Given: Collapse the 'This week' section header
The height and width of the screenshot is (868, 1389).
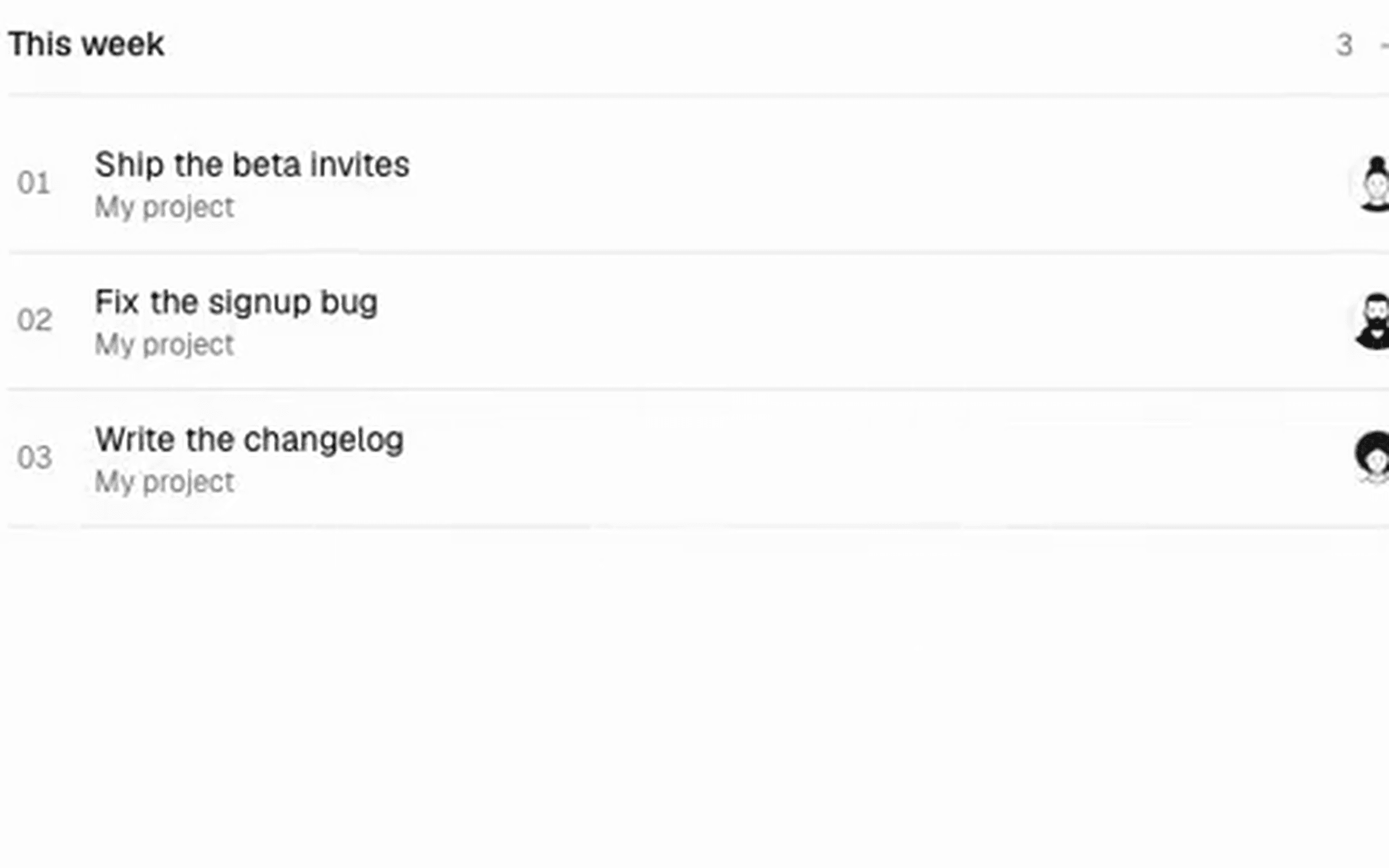Looking at the screenshot, I should [x=86, y=45].
